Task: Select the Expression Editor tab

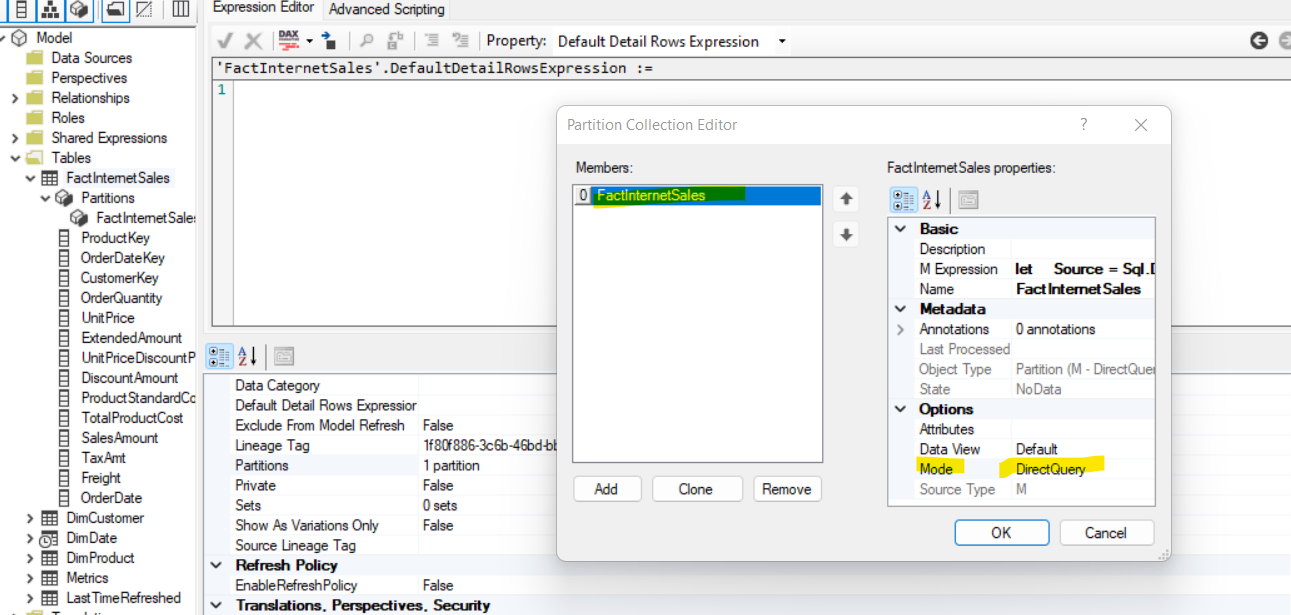Action: pos(264,8)
